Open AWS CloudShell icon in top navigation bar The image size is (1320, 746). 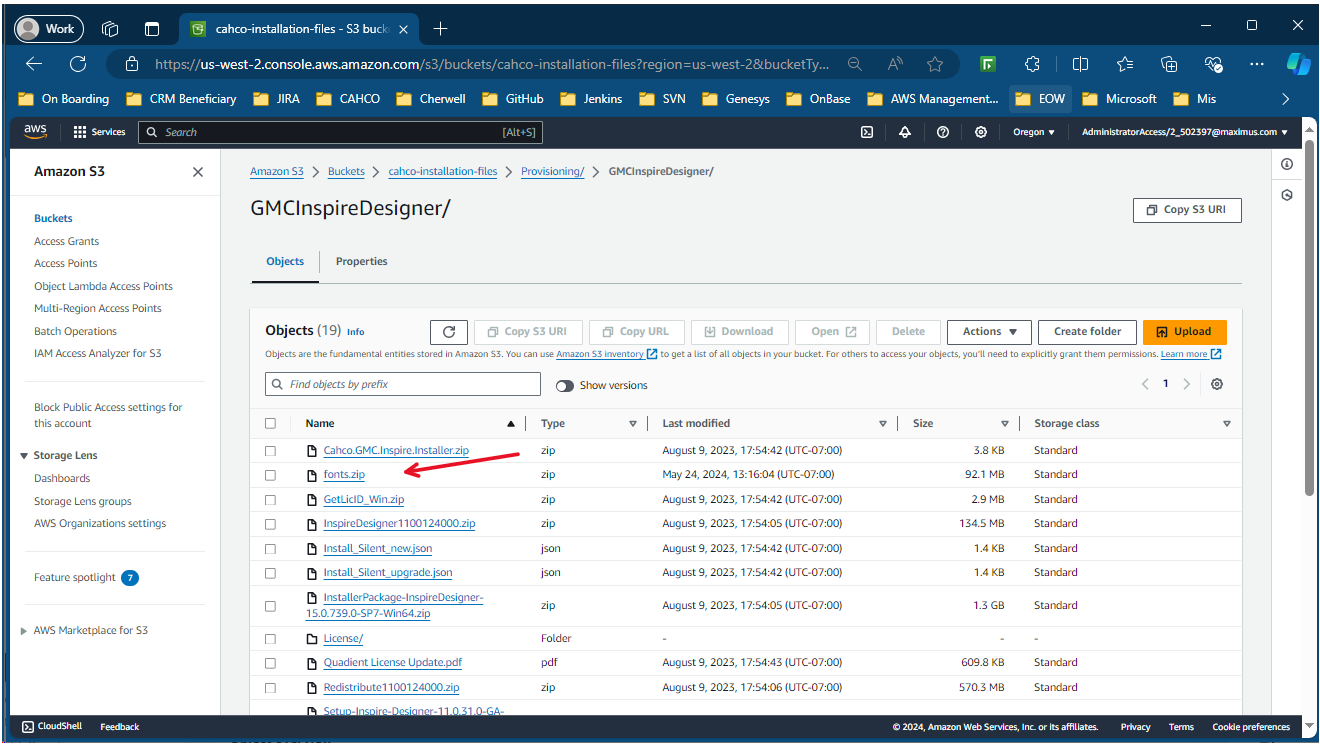tap(867, 132)
